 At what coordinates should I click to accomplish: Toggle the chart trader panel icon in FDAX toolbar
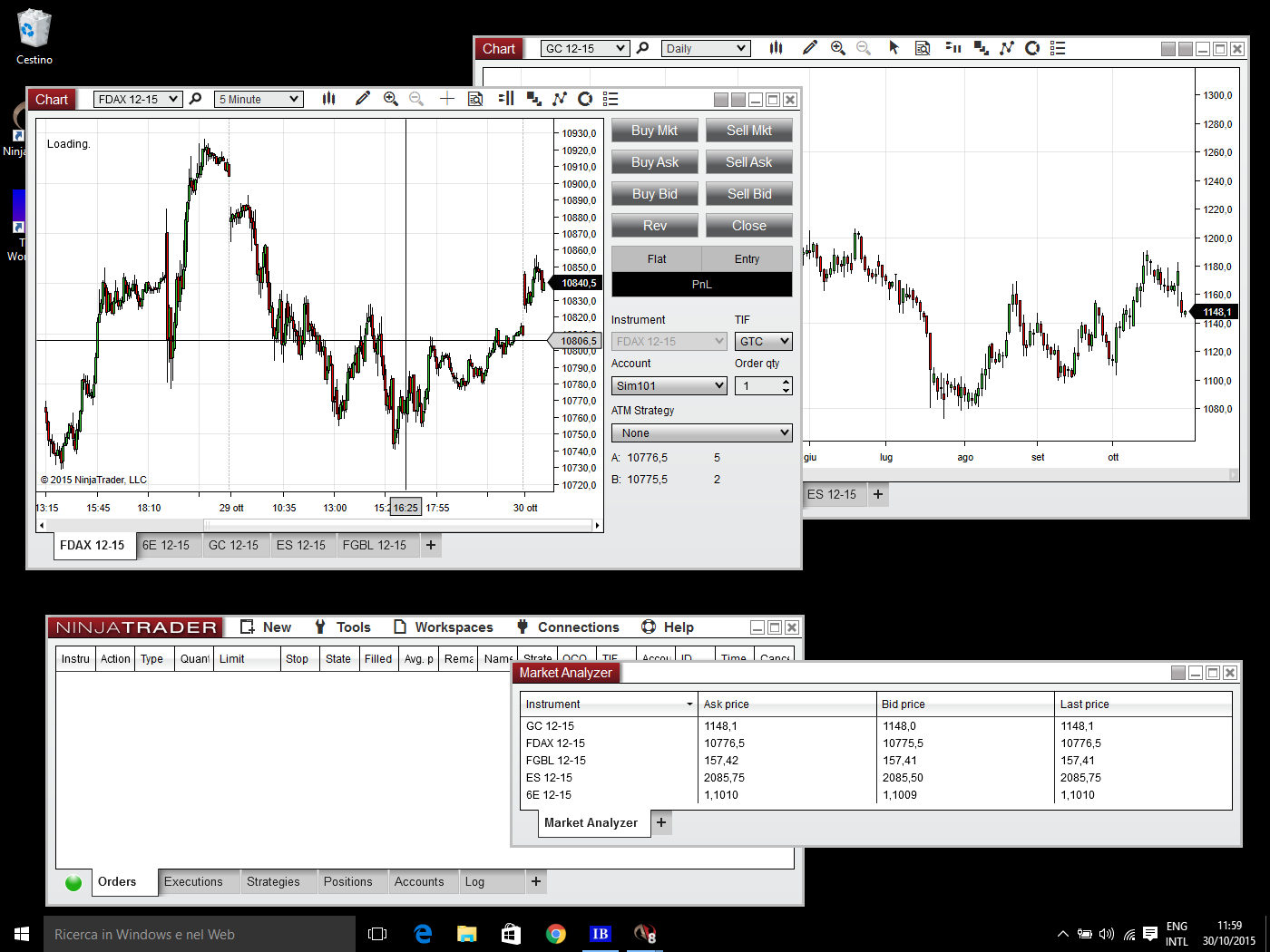(x=506, y=99)
